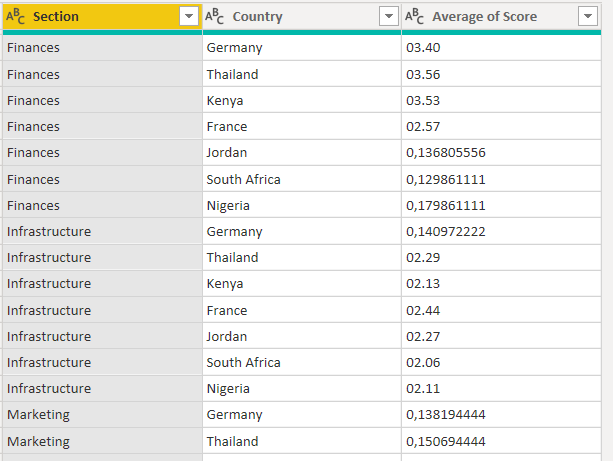Viewport: 613px width, 461px height.
Task: Select the Marketing cell beside Germany
Action: click(102, 414)
